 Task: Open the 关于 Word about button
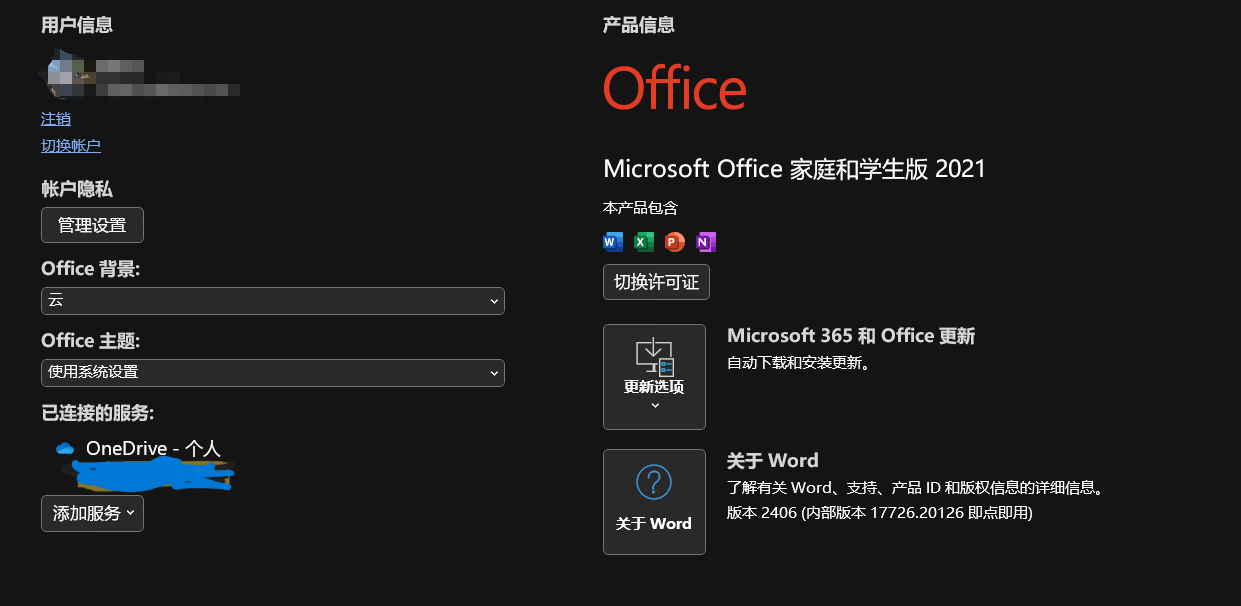(x=654, y=502)
